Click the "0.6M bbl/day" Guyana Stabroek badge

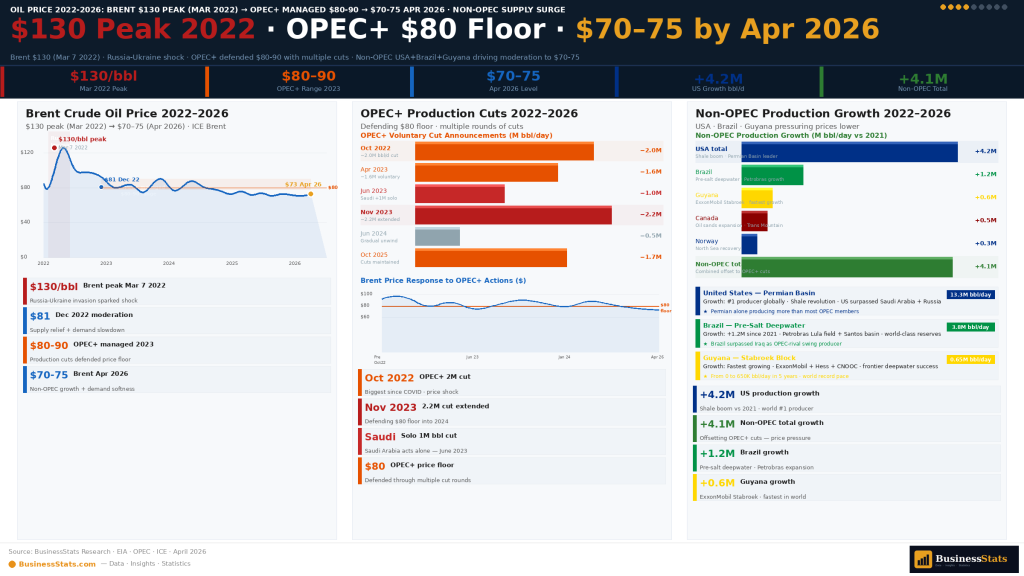pyautogui.click(x=970, y=359)
